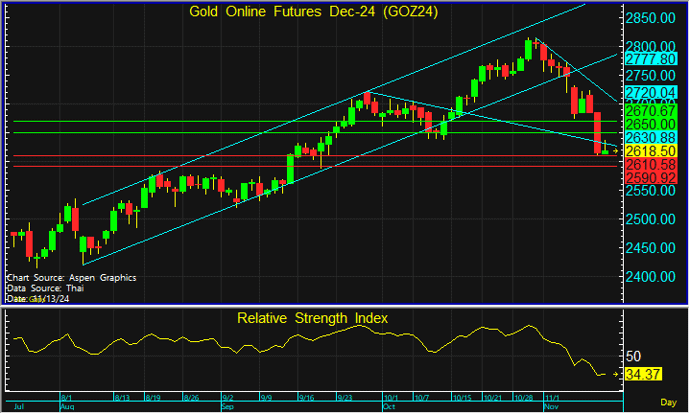Click the cyan 2720.04 price tag
Screen dimensions: 690x414
coord(651,92)
